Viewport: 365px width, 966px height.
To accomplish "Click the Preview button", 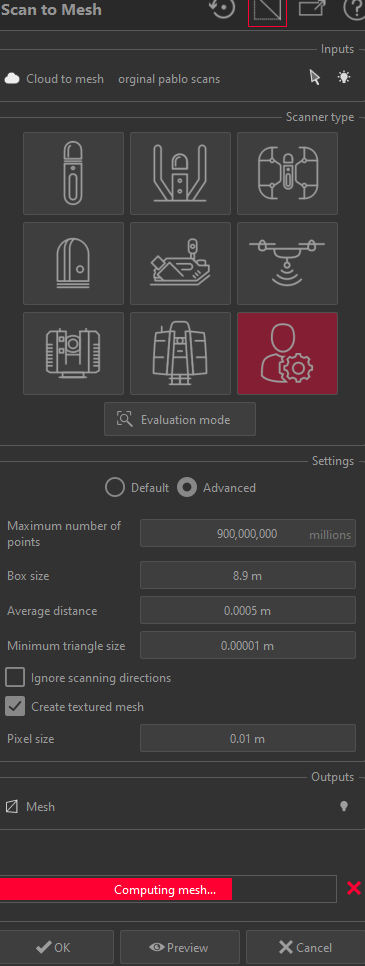I will coord(179,948).
